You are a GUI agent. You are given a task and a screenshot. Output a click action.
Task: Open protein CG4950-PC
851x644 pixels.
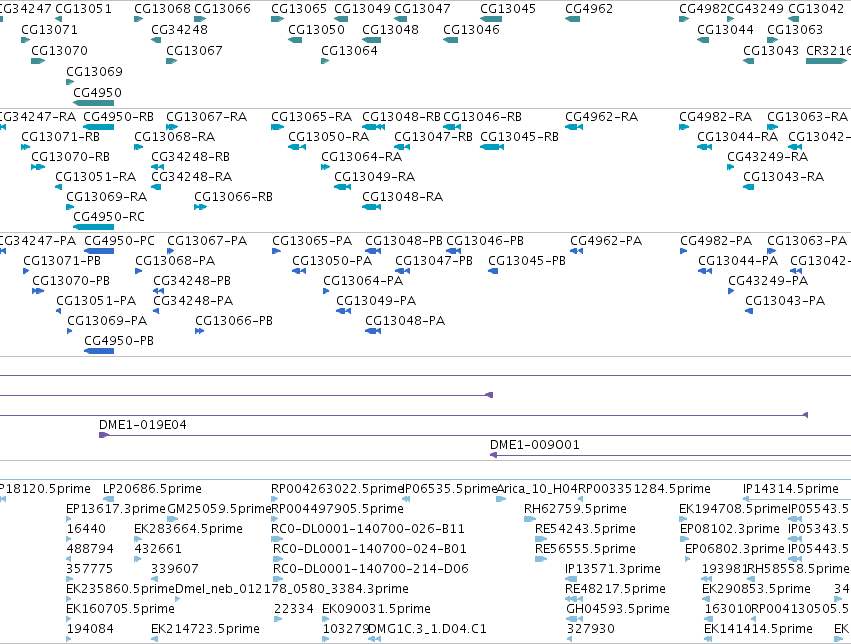[119, 241]
